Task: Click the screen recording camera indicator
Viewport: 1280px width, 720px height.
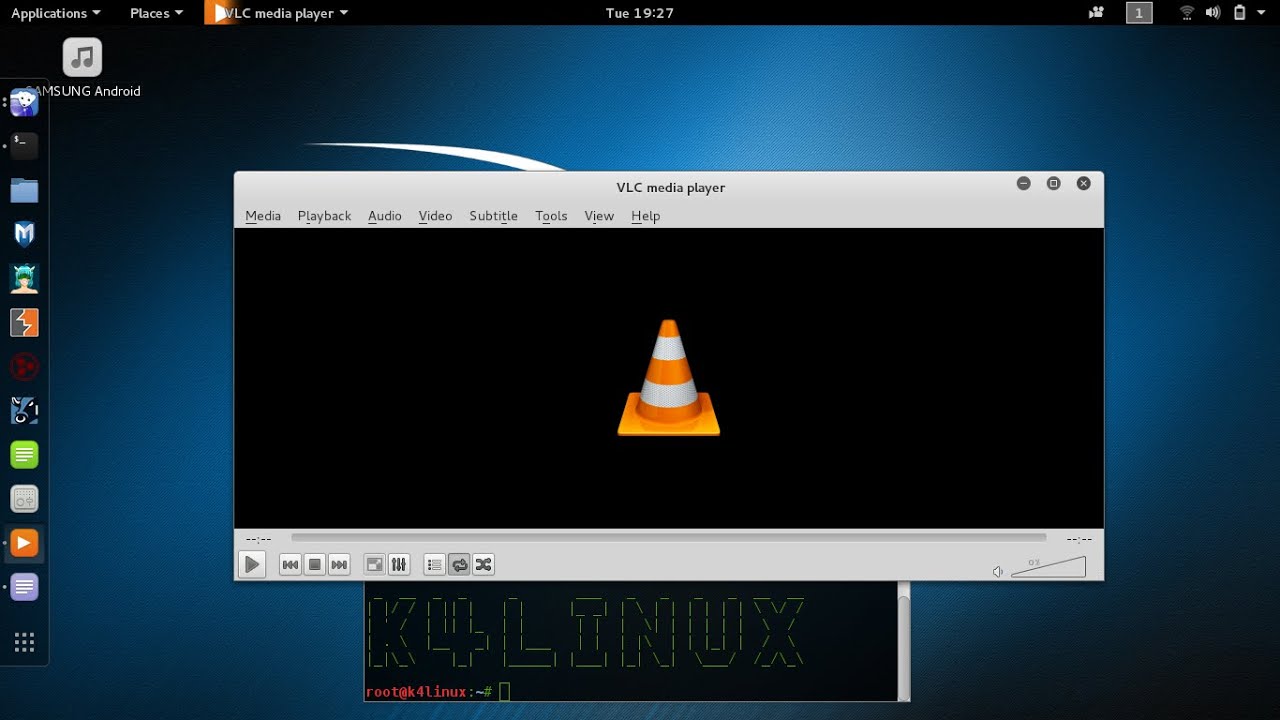Action: coord(1096,13)
